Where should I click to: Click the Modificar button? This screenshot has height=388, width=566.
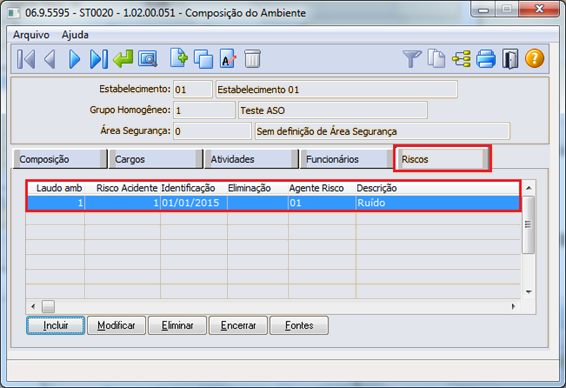click(116, 326)
